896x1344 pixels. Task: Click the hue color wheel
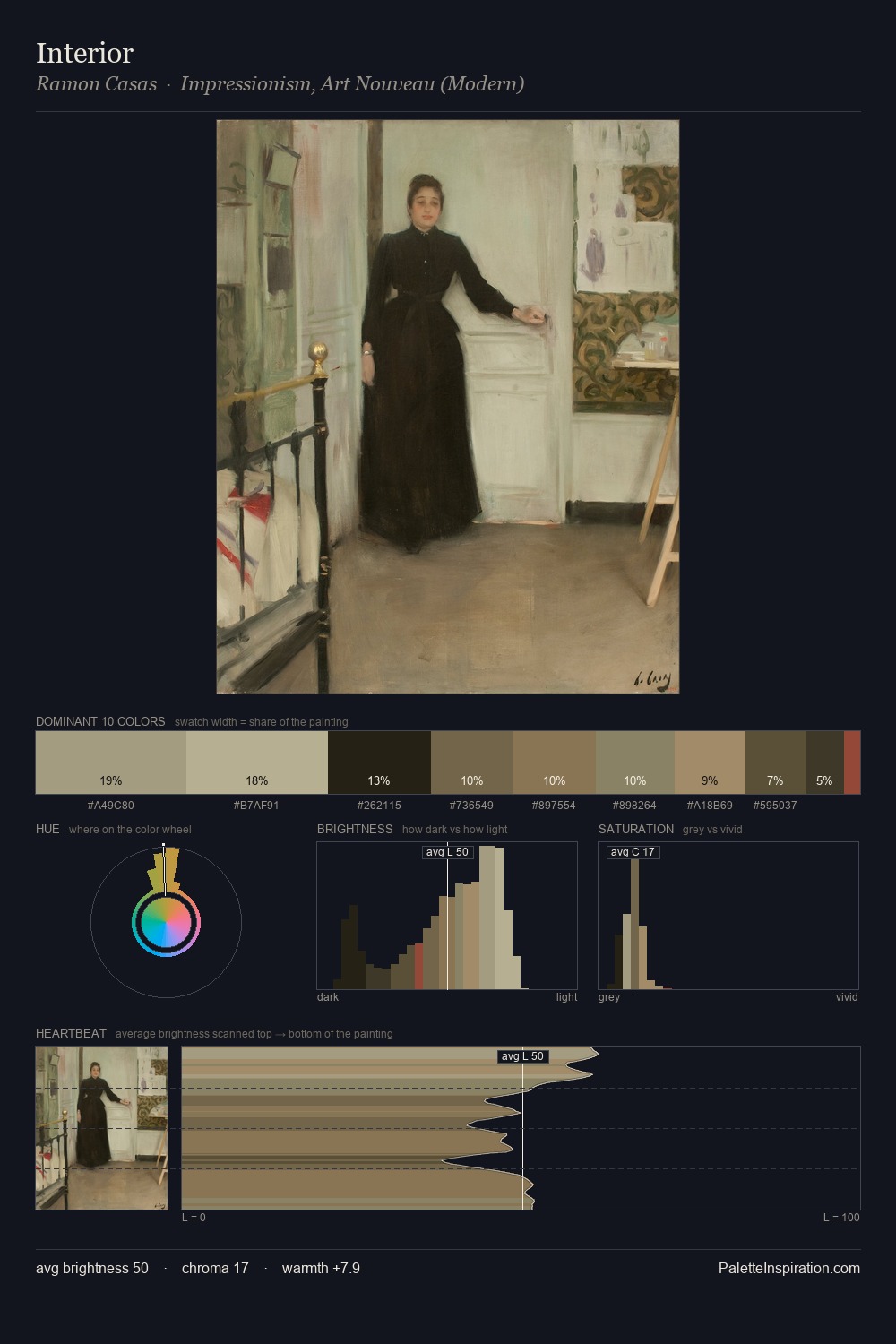[x=166, y=922]
